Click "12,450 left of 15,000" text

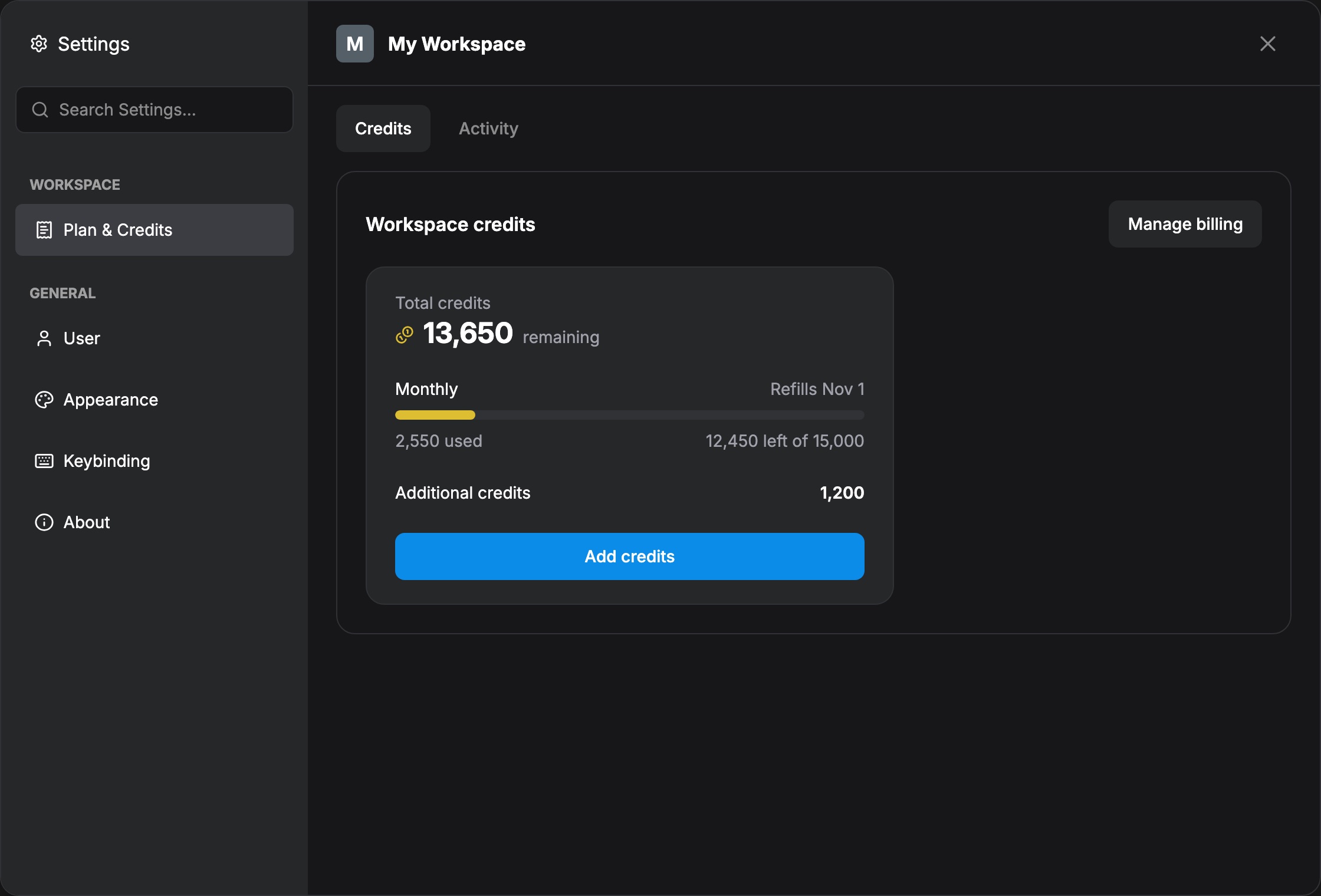[785, 441]
